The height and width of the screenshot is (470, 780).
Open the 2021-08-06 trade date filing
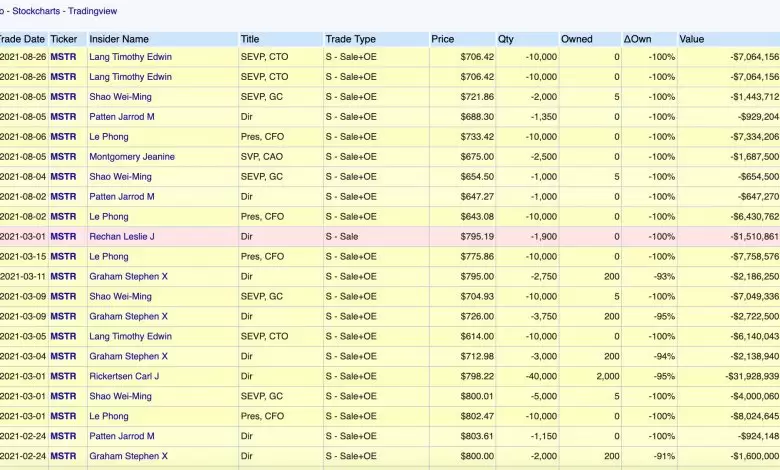point(22,137)
